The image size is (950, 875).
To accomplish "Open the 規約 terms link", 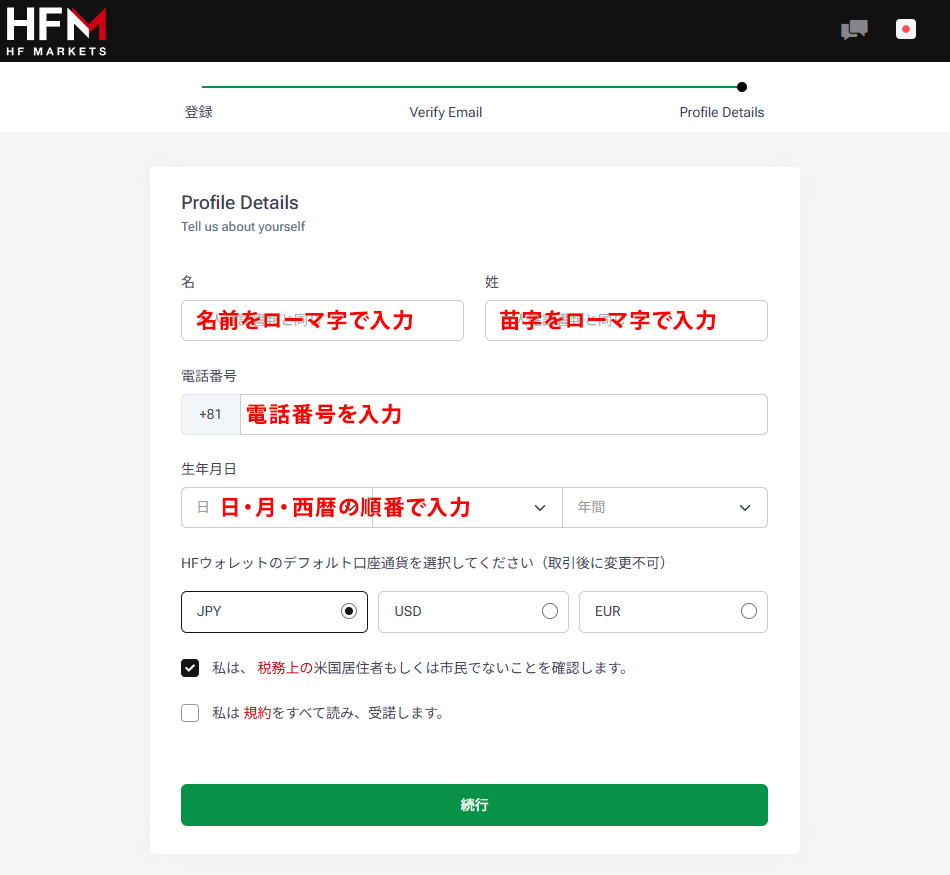I will pos(257,713).
